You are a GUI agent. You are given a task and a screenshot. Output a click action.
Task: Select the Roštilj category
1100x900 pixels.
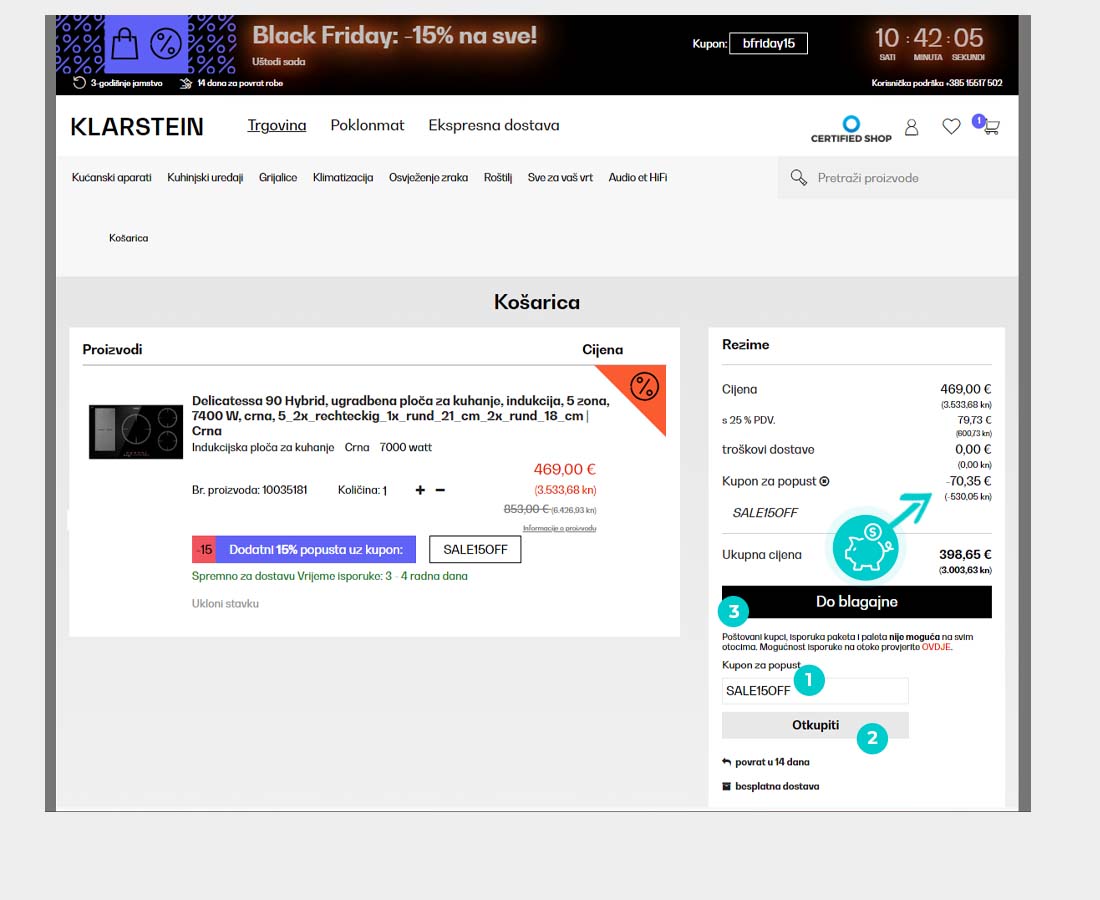[498, 177]
